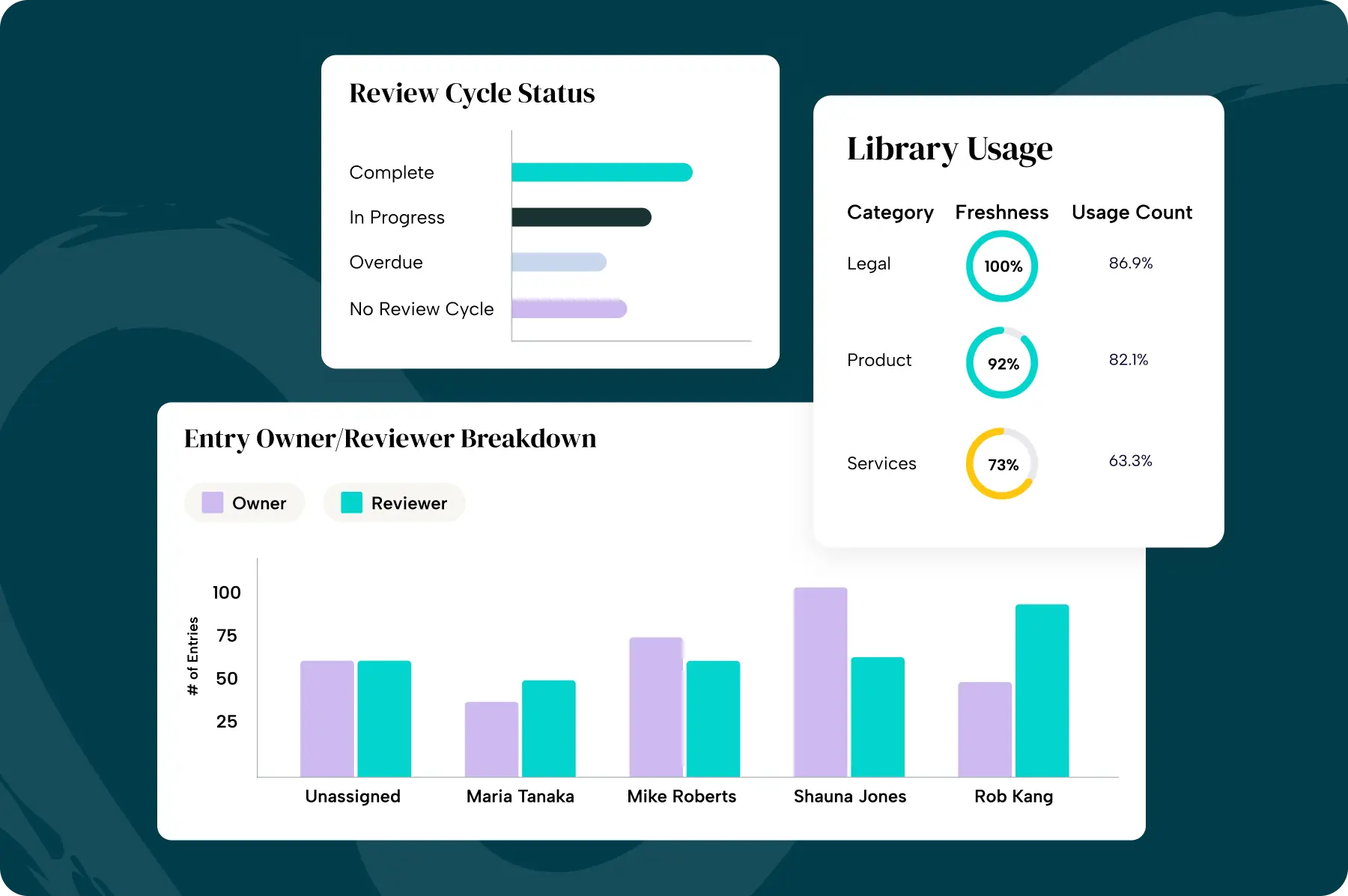
Task: Sort by the Freshness column header
Action: click(1001, 213)
